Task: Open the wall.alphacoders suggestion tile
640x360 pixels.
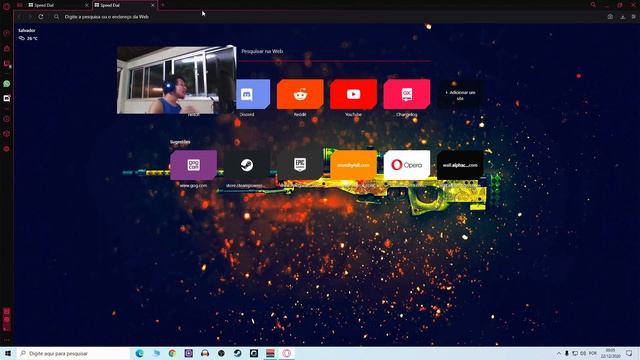Action: coord(460,165)
